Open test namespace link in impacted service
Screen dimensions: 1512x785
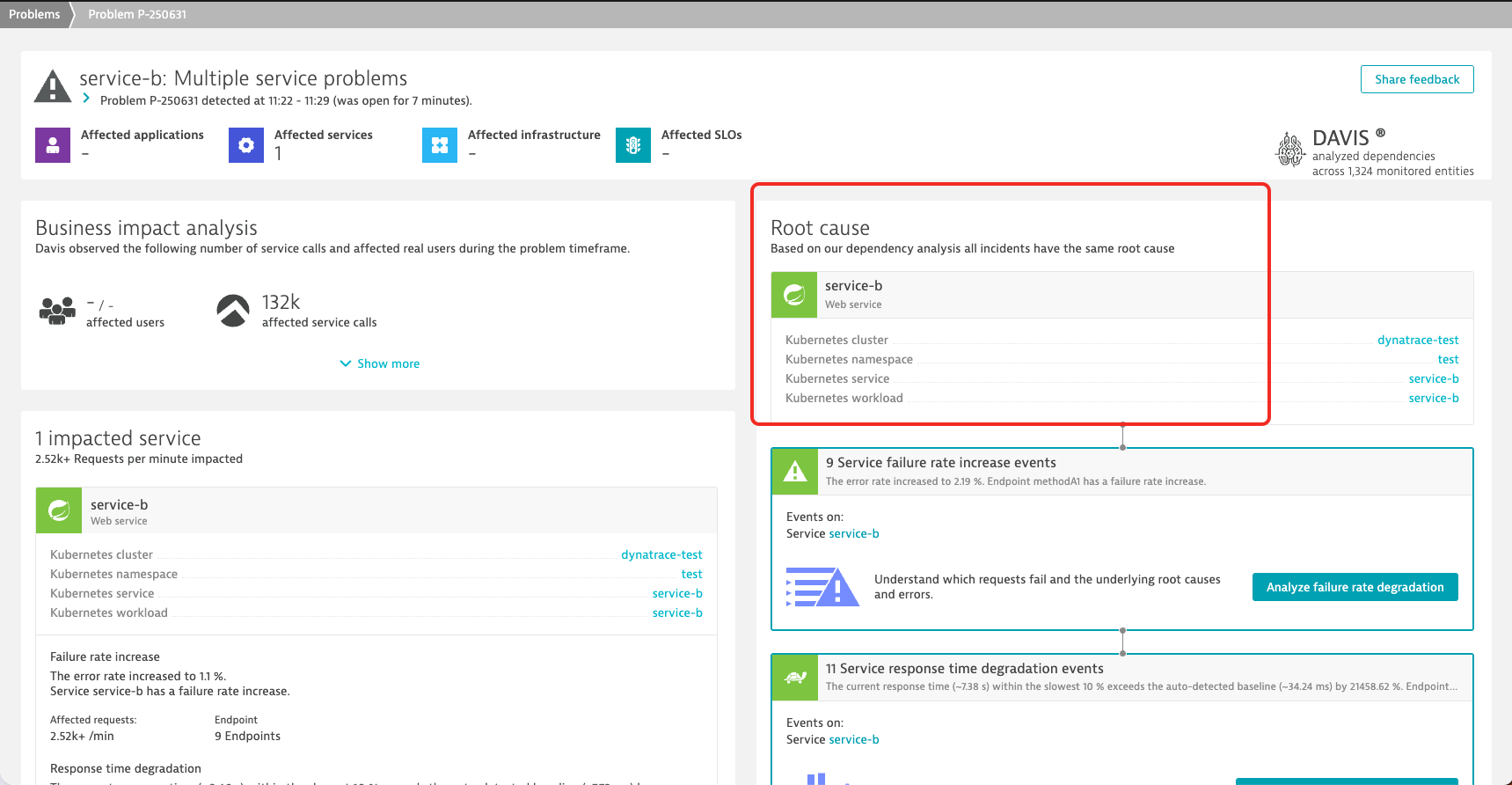coord(691,574)
